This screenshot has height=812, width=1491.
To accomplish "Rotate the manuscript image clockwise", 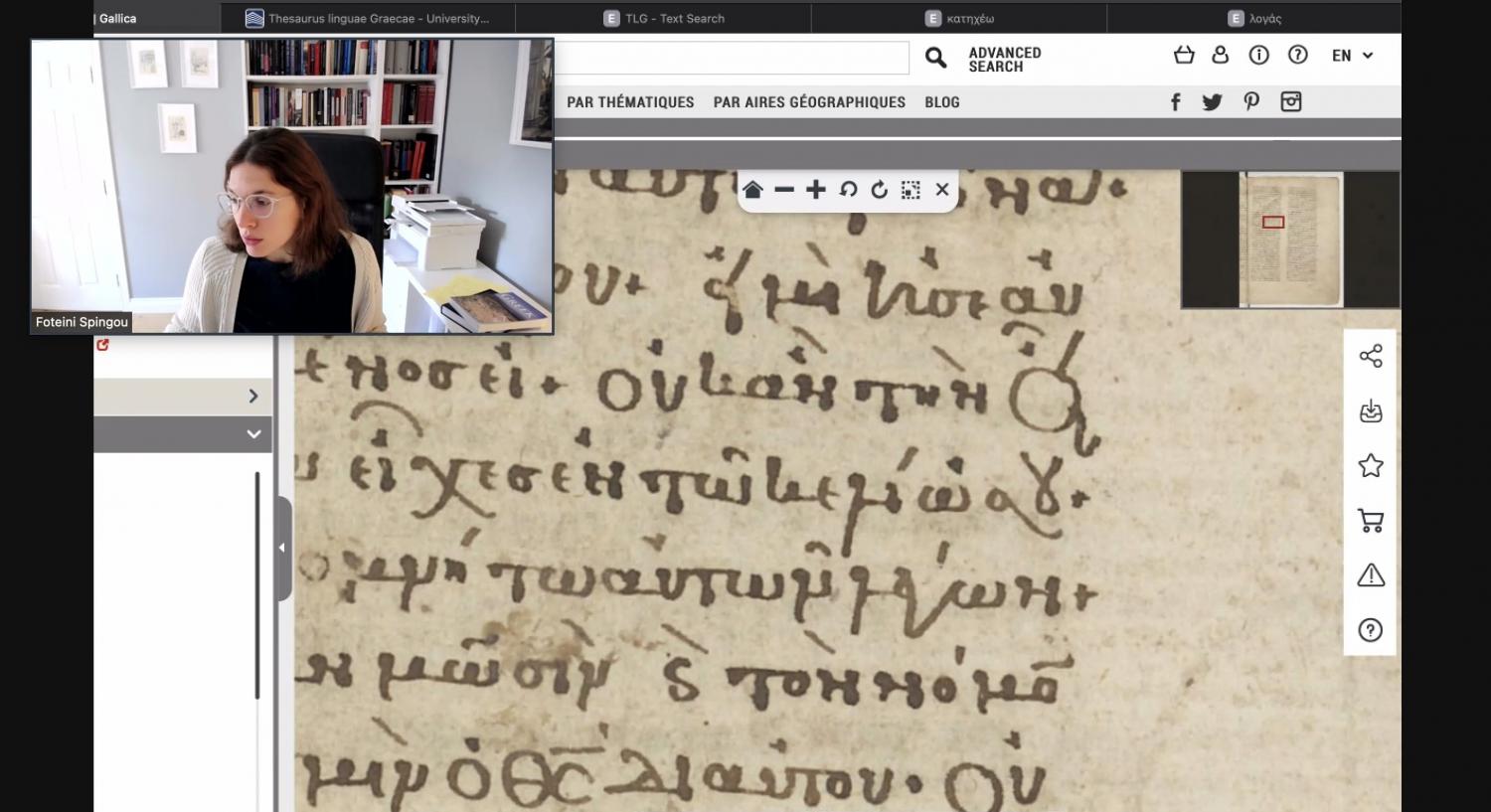I will click(879, 190).
